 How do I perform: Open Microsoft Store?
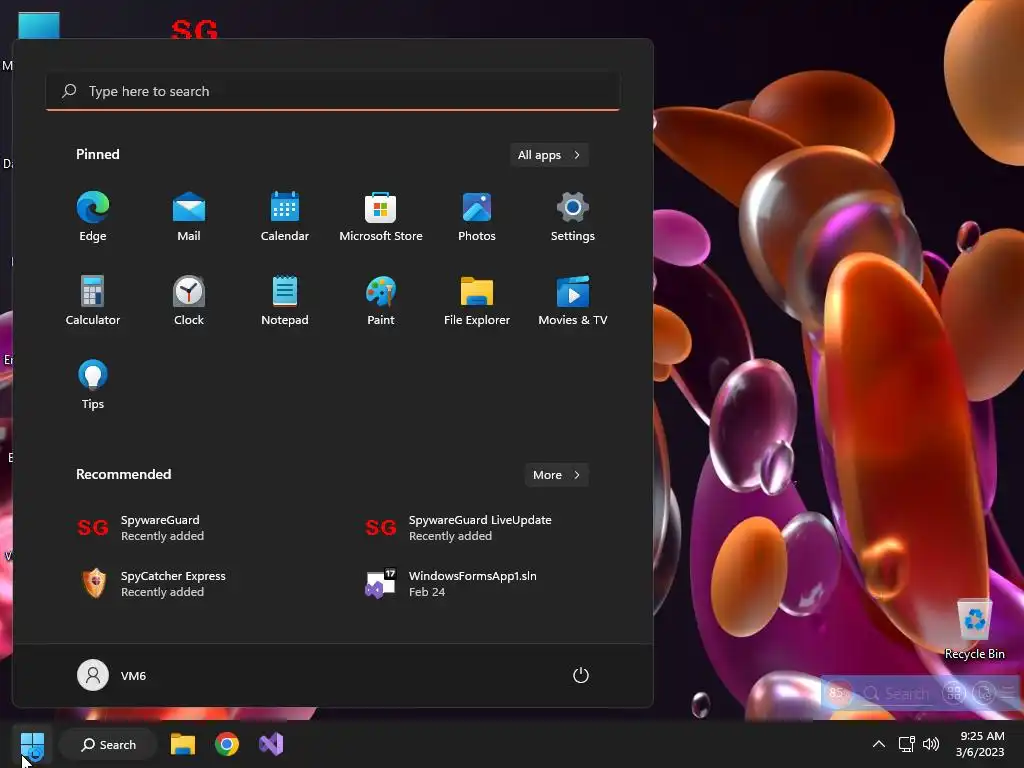click(x=381, y=217)
